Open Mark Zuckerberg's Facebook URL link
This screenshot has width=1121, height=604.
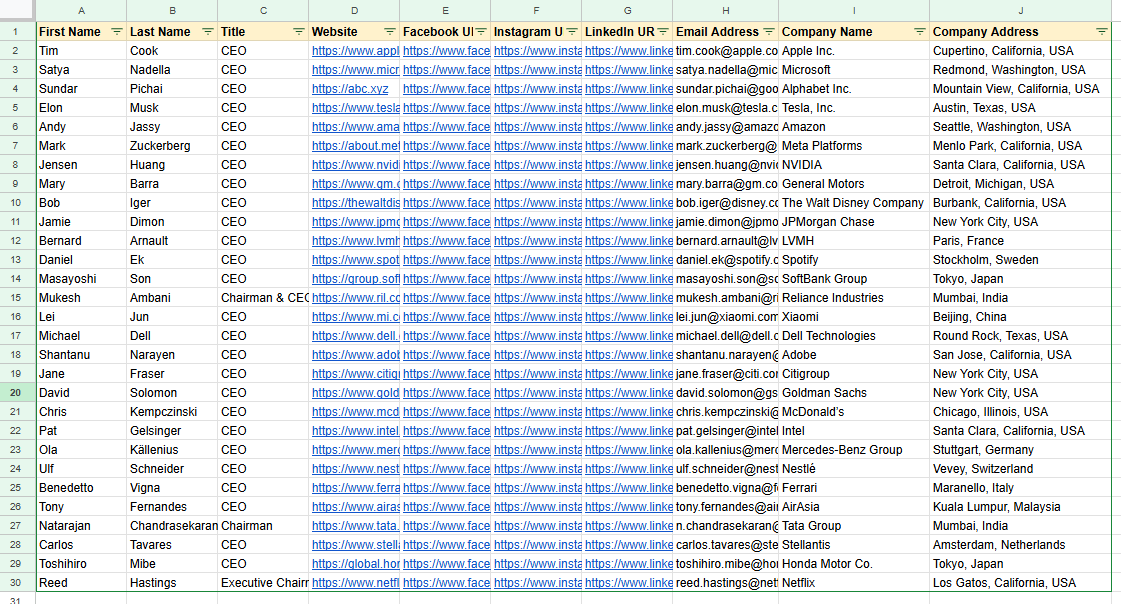point(446,146)
